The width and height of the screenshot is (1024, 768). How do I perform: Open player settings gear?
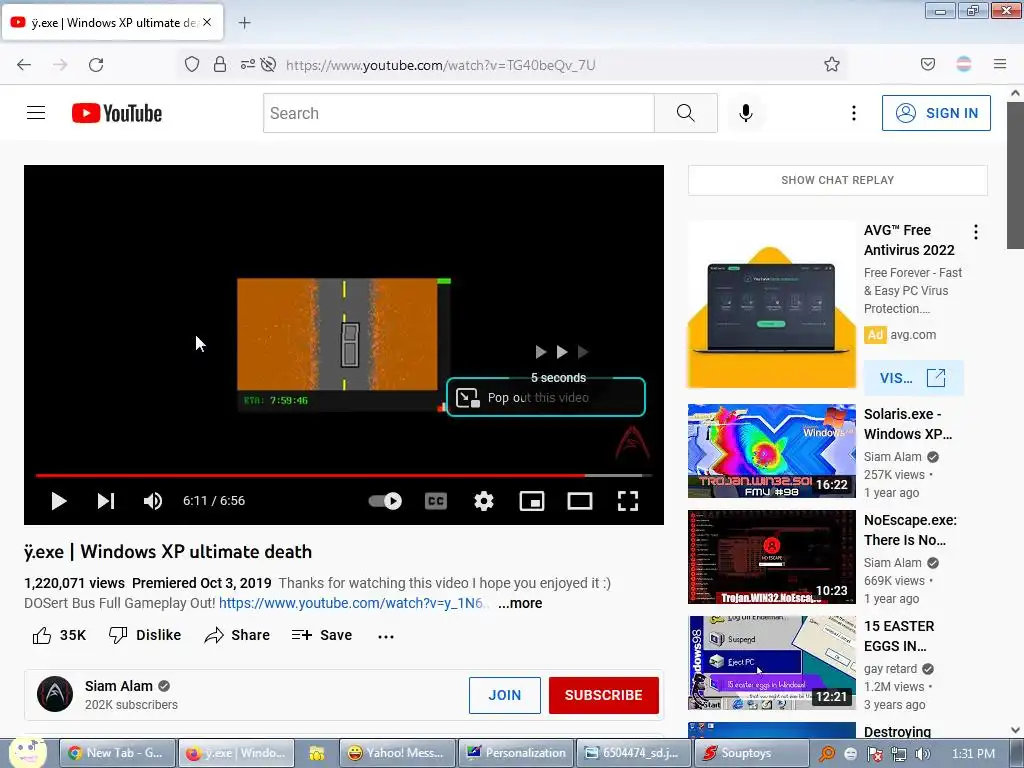click(x=484, y=501)
